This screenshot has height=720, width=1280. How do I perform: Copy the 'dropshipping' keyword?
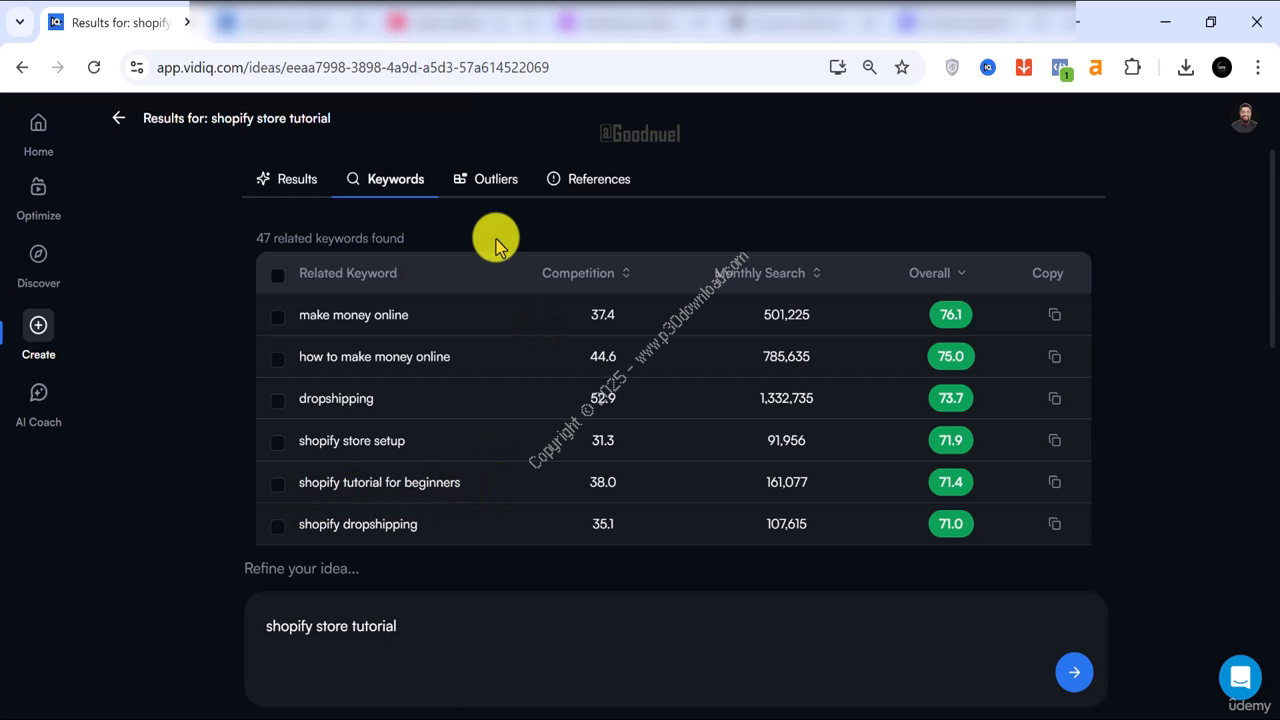coord(1054,399)
